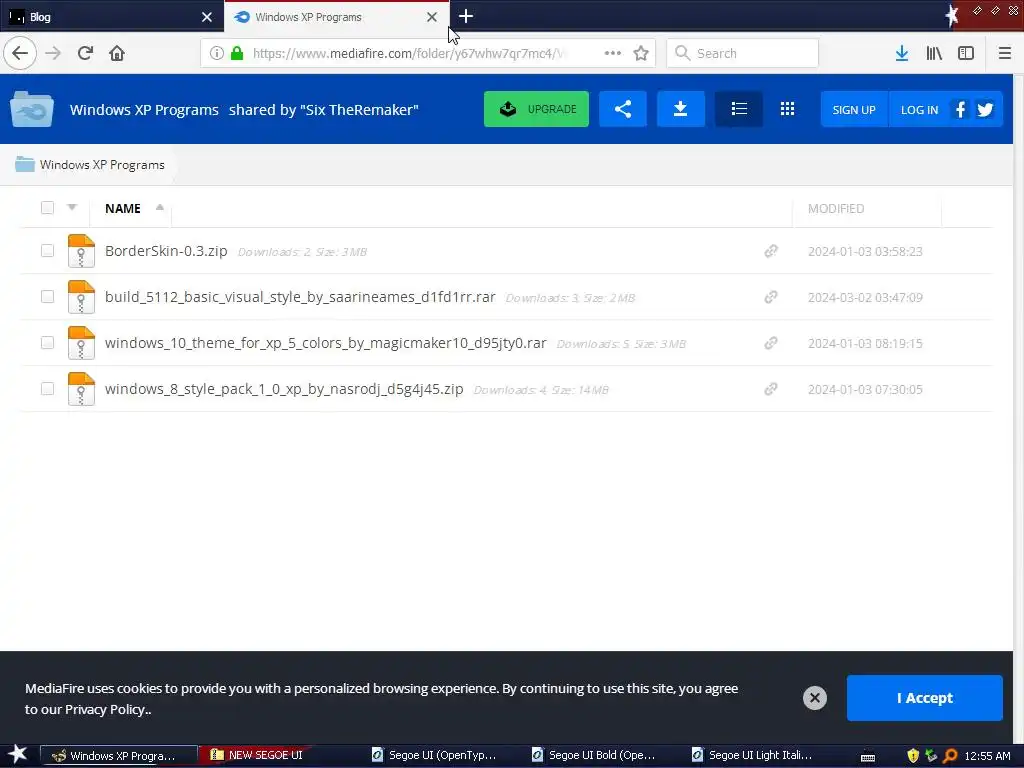Screen dimensions: 1024x768
Task: Sort by NAME column arrow
Action: (159, 208)
